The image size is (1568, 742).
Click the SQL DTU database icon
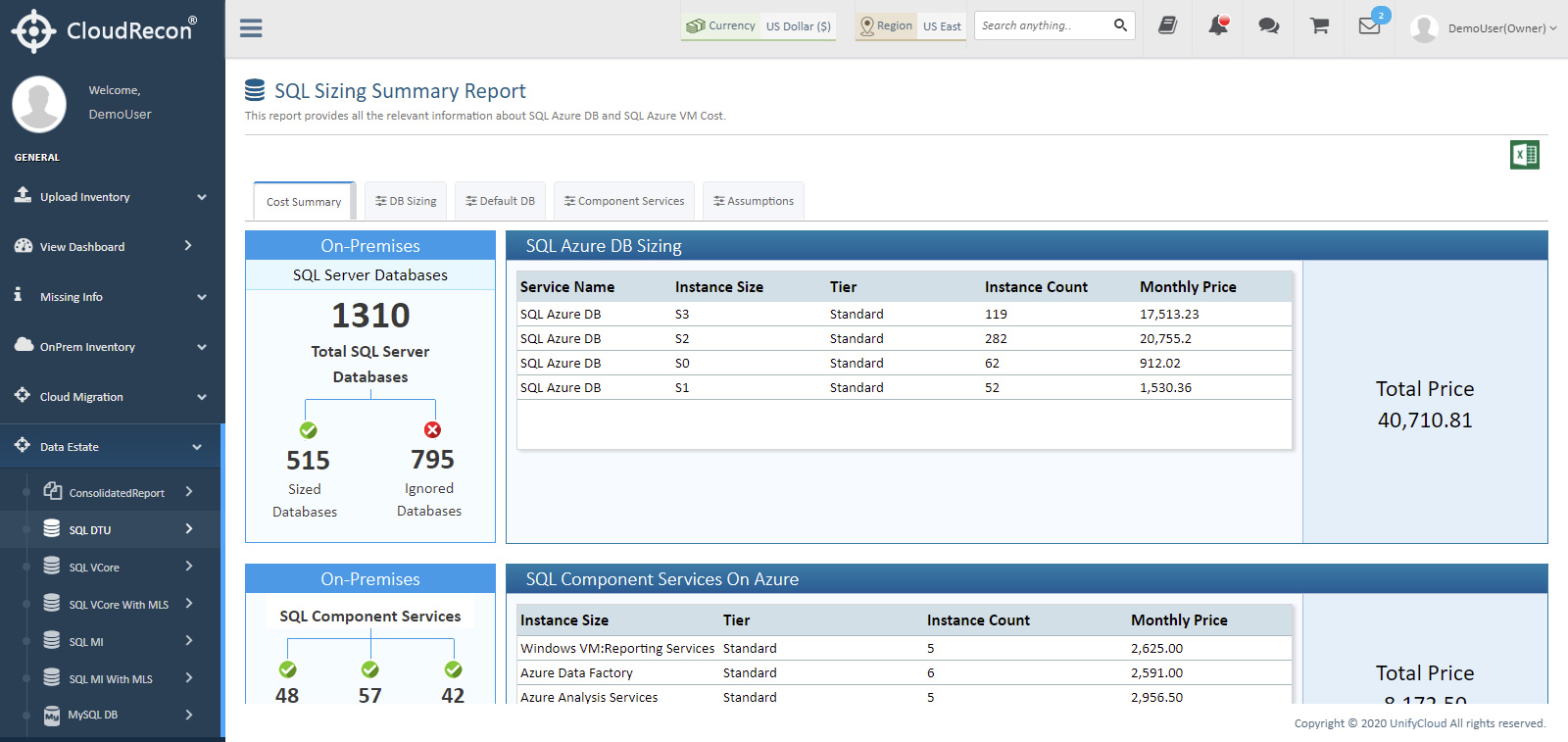pyautogui.click(x=52, y=528)
